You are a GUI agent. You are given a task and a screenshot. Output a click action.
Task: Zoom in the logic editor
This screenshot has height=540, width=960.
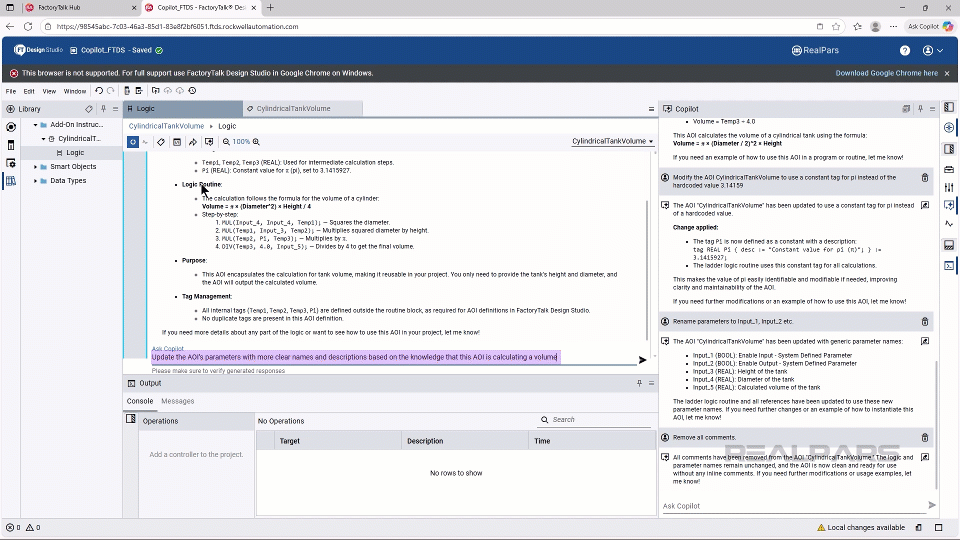(x=256, y=142)
